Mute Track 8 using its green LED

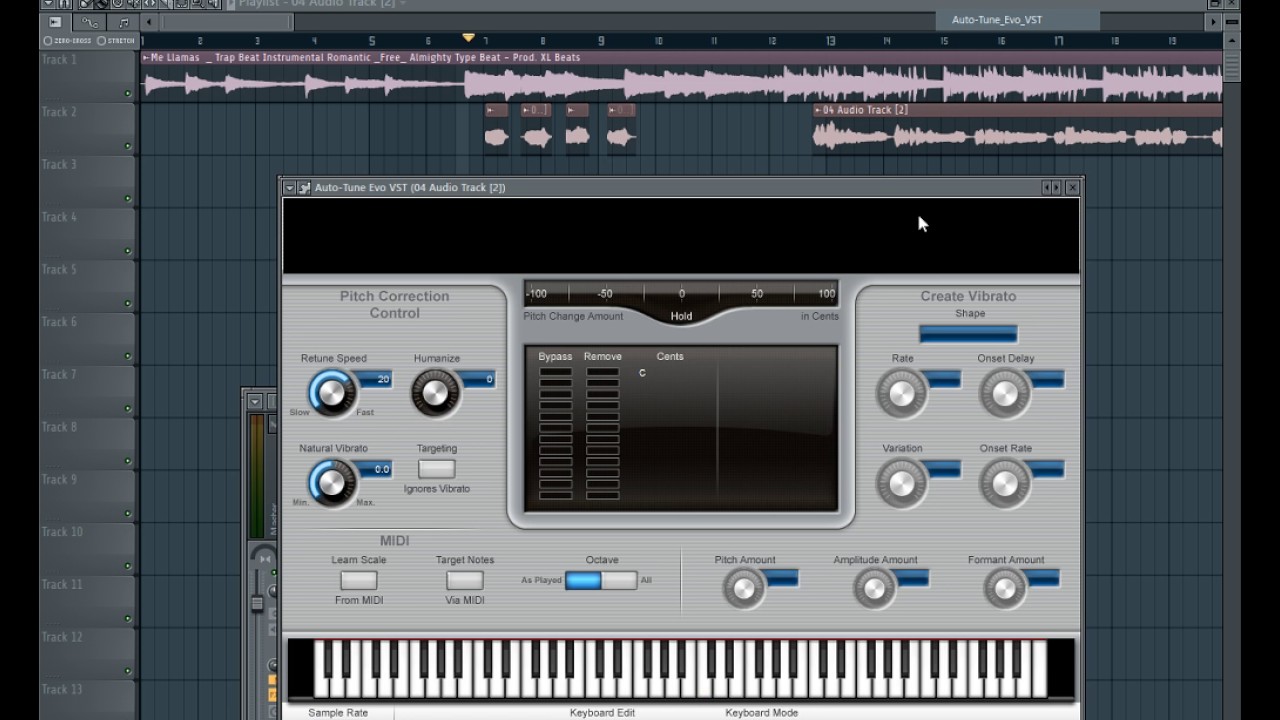point(128,461)
